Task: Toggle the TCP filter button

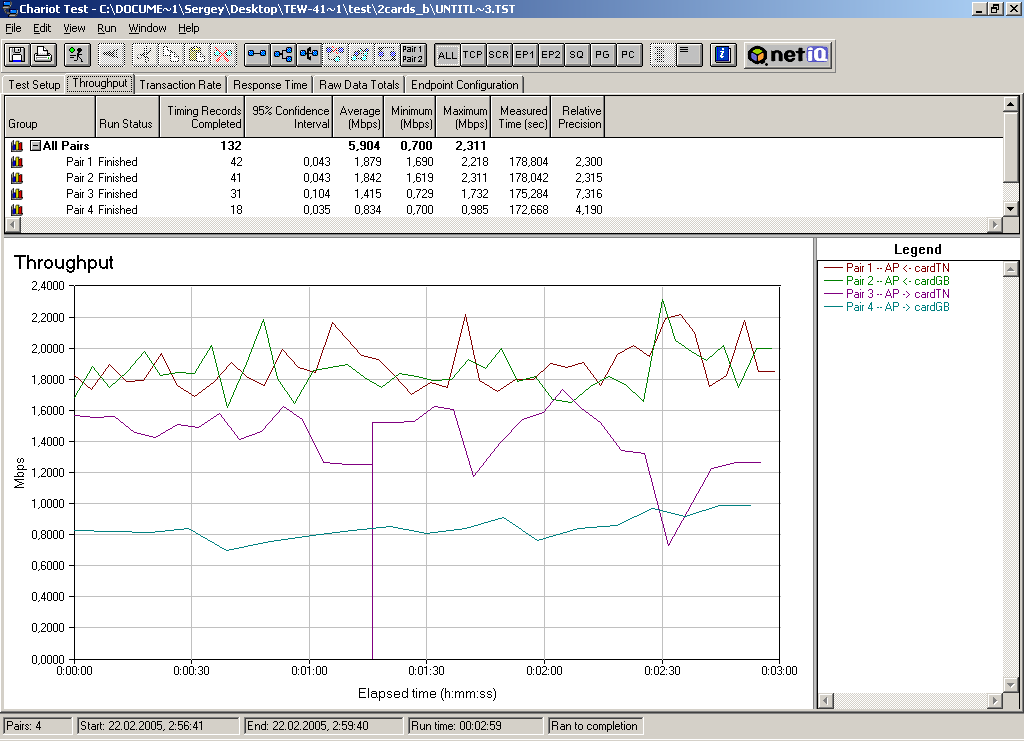Action: coord(473,55)
